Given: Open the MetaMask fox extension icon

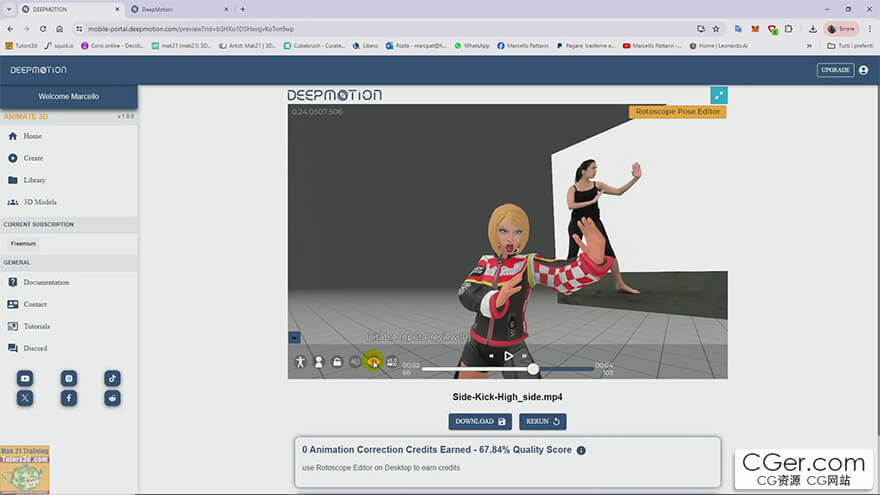Looking at the screenshot, I should point(755,29).
